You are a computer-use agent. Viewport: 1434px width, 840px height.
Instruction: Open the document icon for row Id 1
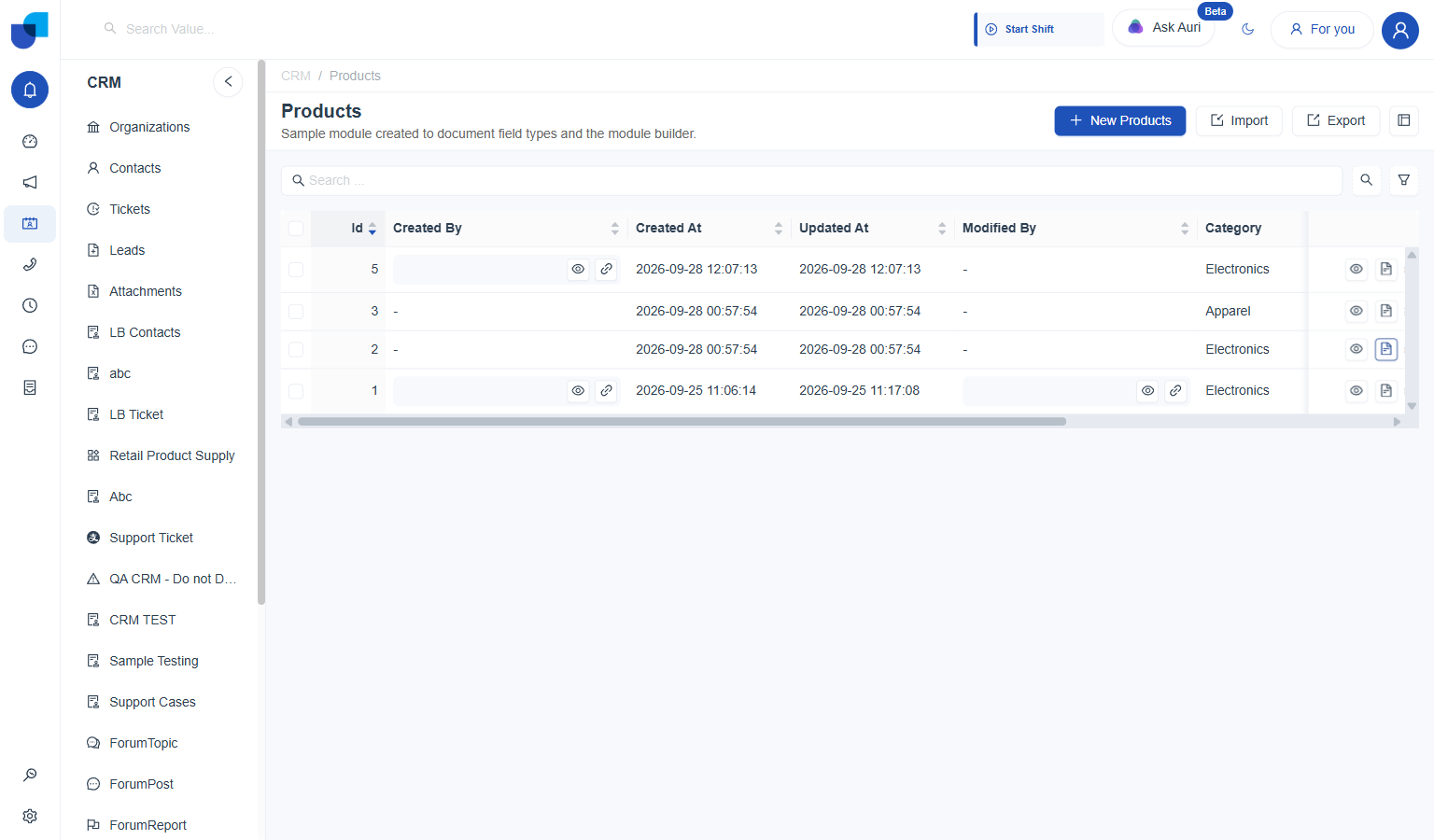pos(1386,390)
